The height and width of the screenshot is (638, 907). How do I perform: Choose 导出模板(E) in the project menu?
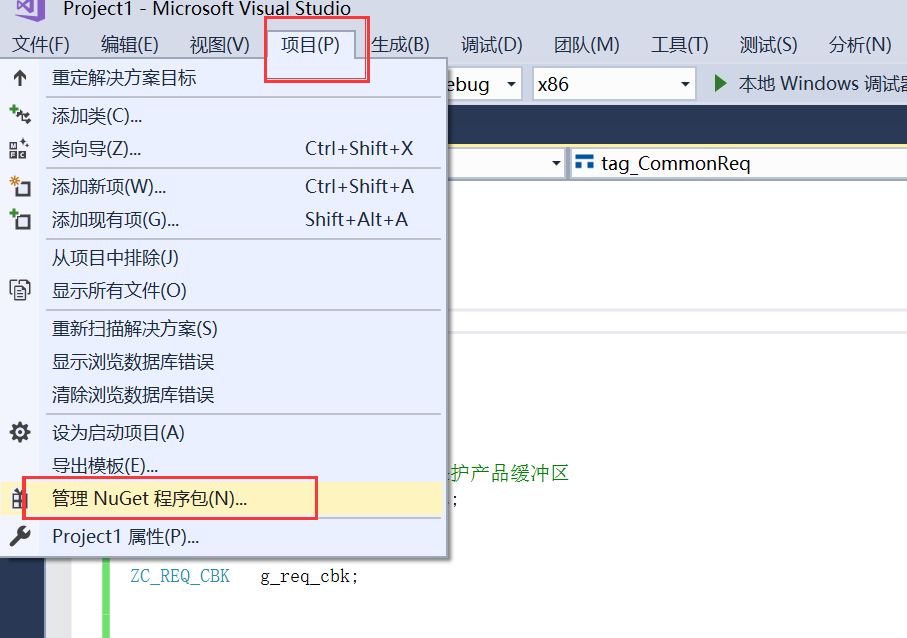pyautogui.click(x=105, y=466)
